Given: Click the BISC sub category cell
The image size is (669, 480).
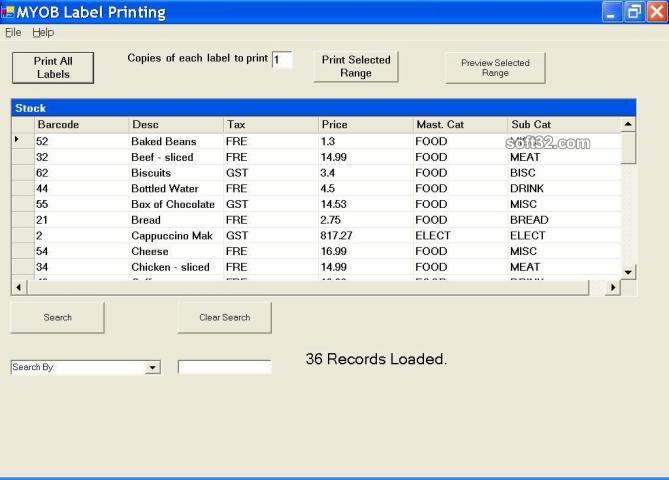Looking at the screenshot, I should pyautogui.click(x=564, y=173).
